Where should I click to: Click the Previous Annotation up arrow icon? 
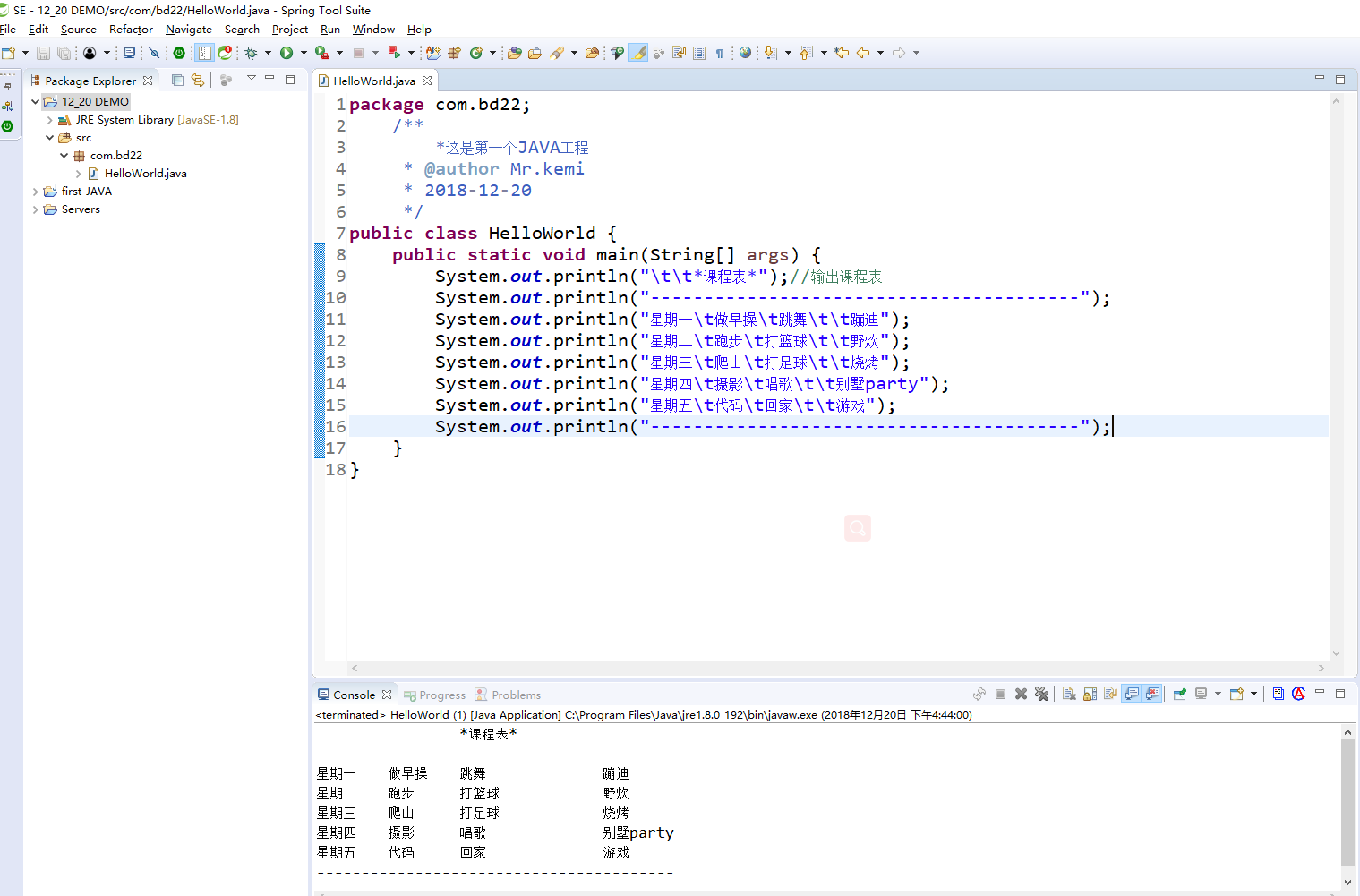coord(806,53)
